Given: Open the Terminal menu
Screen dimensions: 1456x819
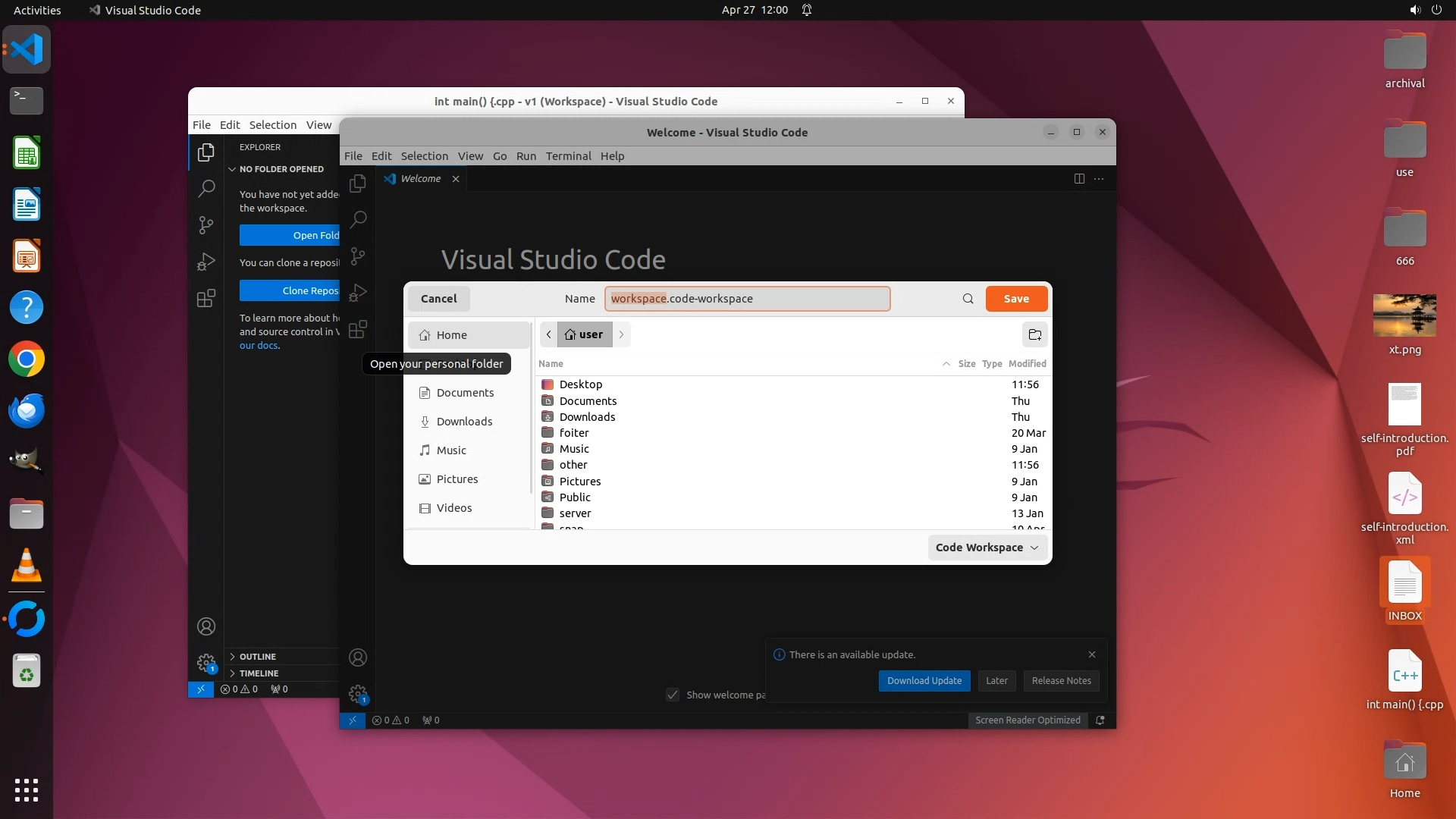Looking at the screenshot, I should point(568,156).
